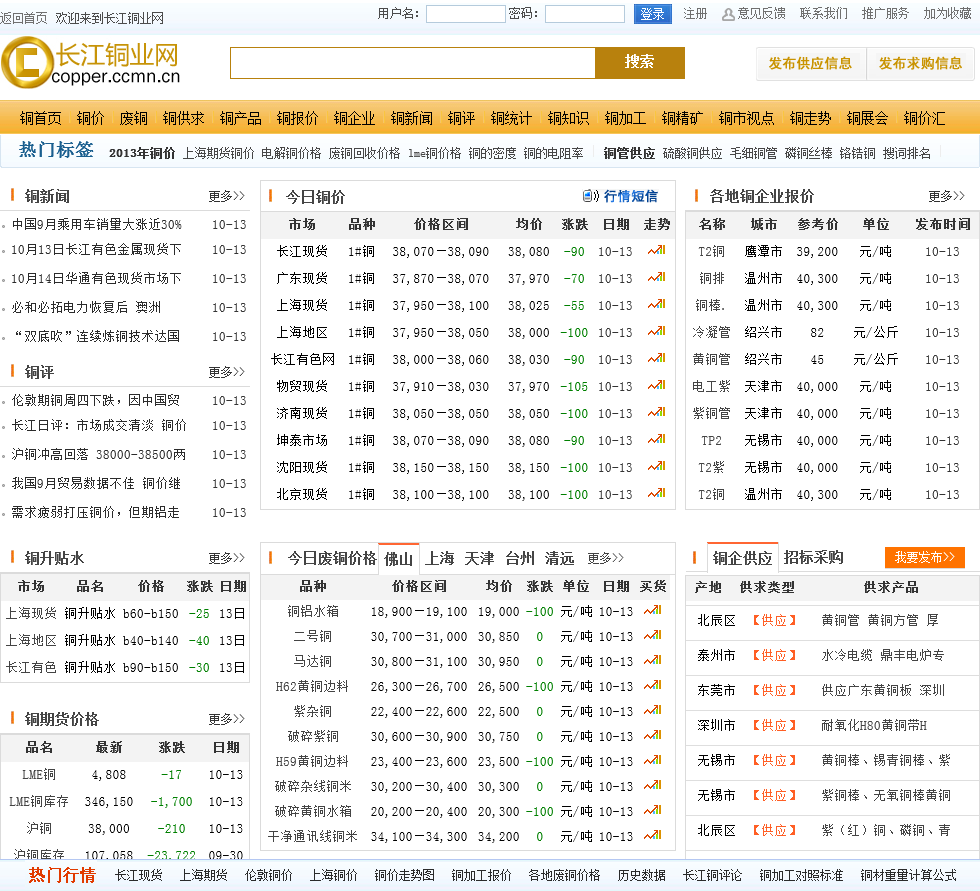The image size is (980, 891).
Task: Click the orange 我要发布>> button
Action: pos(924,557)
